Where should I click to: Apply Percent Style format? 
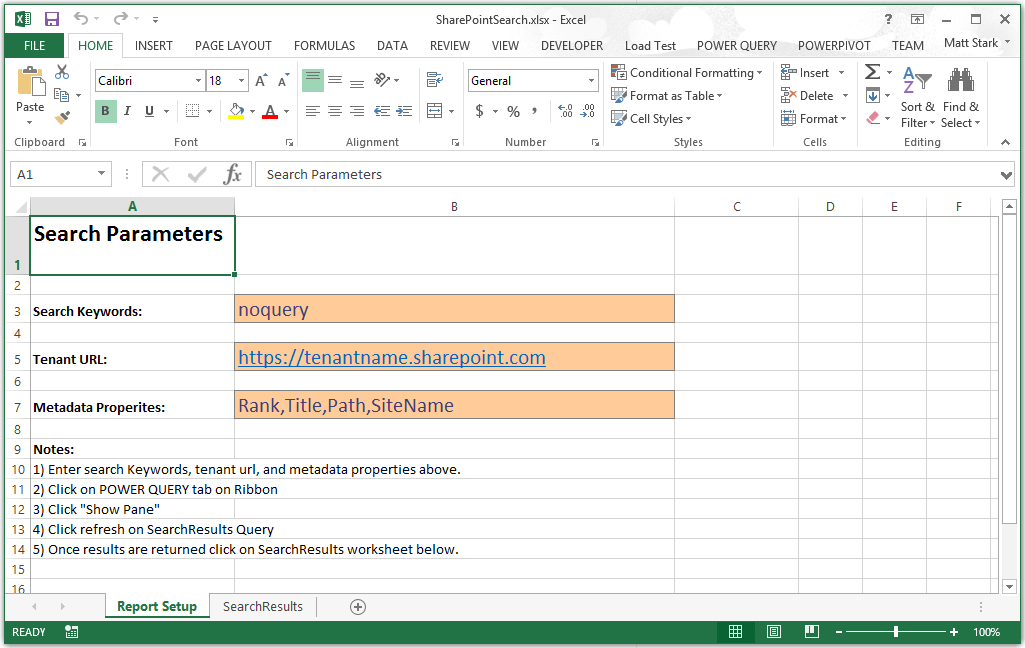514,111
